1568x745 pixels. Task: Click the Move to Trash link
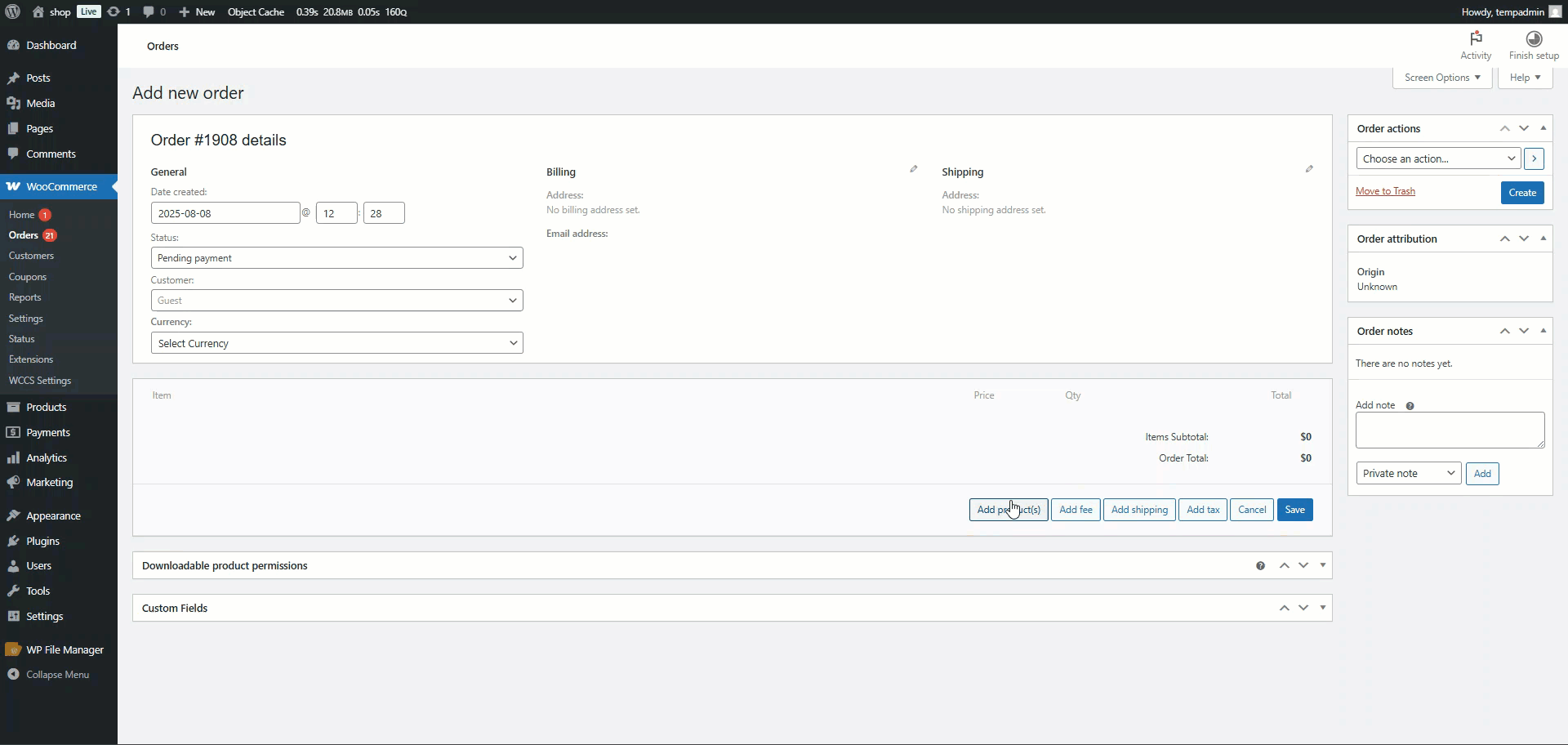[1385, 191]
